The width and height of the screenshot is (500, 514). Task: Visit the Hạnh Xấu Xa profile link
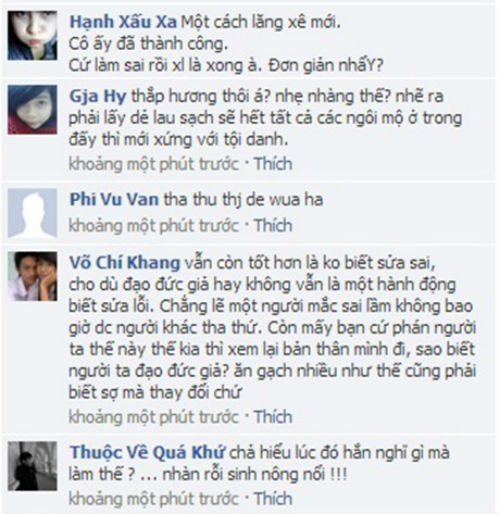tap(123, 22)
